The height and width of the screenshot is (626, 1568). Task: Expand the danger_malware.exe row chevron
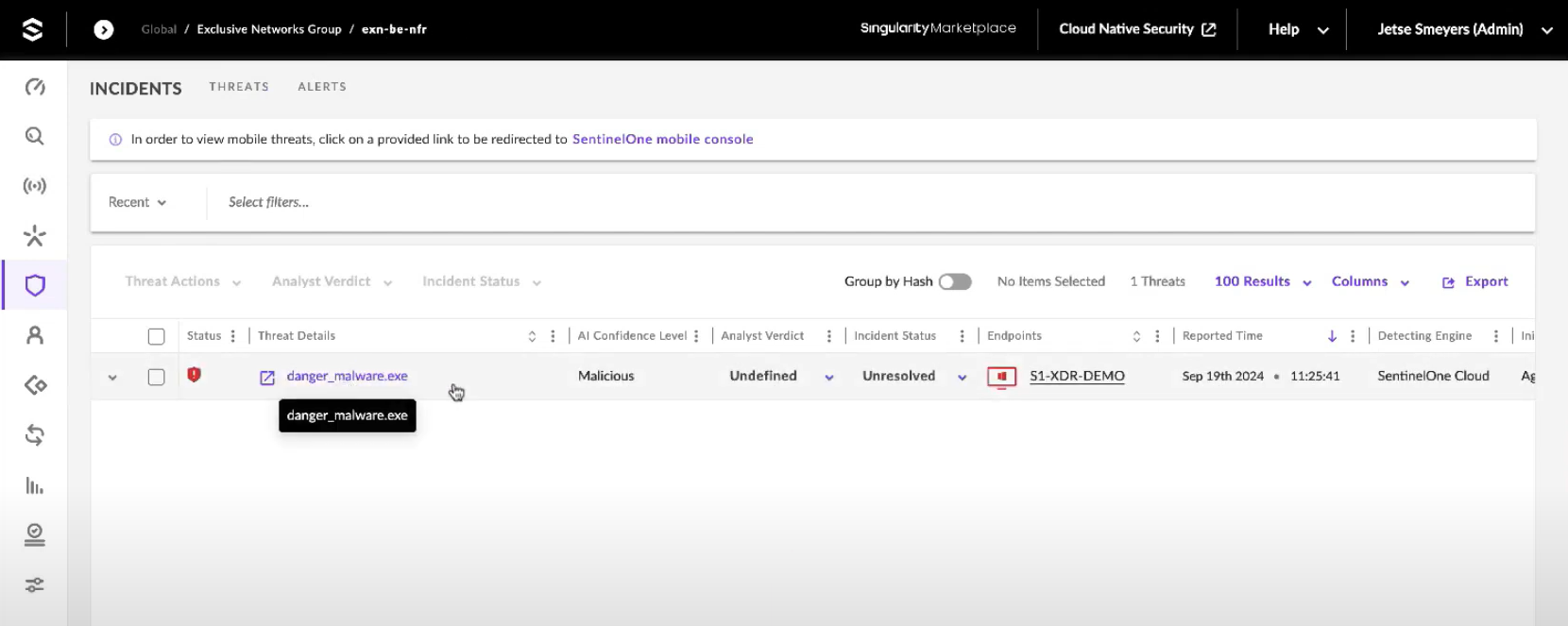[112, 378]
